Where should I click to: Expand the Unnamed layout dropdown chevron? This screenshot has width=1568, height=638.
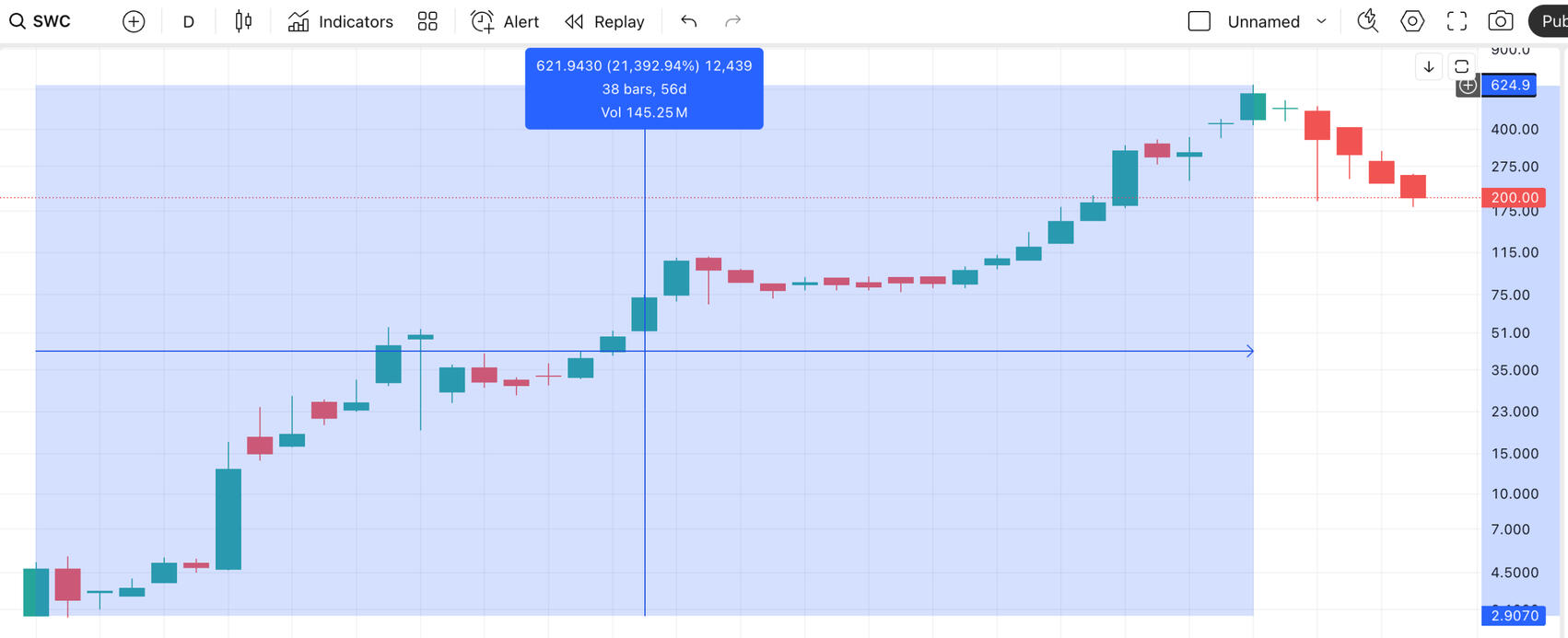(1321, 21)
